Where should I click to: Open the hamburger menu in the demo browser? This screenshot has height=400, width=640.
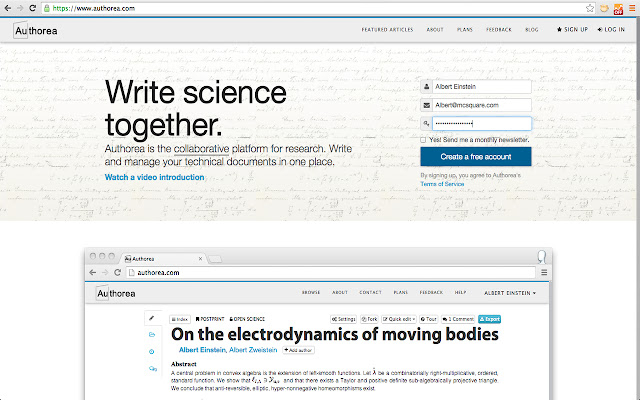click(544, 273)
